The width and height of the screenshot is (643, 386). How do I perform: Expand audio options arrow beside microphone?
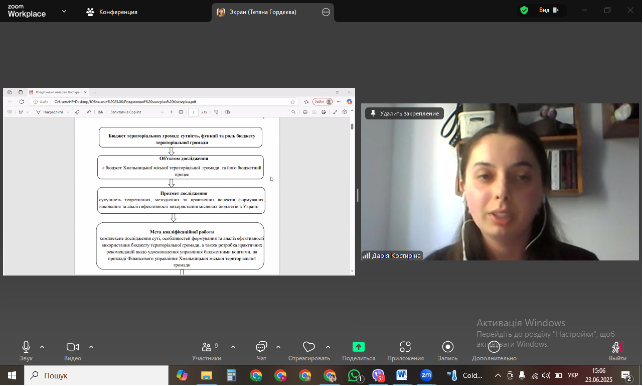pyautogui.click(x=42, y=347)
